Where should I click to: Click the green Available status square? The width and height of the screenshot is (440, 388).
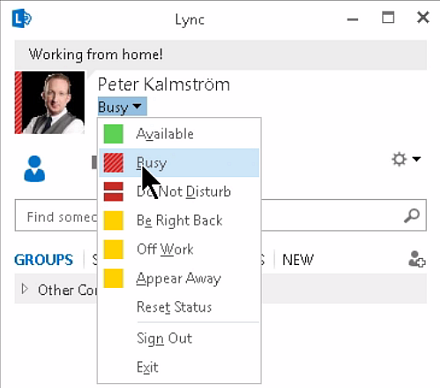tap(113, 134)
